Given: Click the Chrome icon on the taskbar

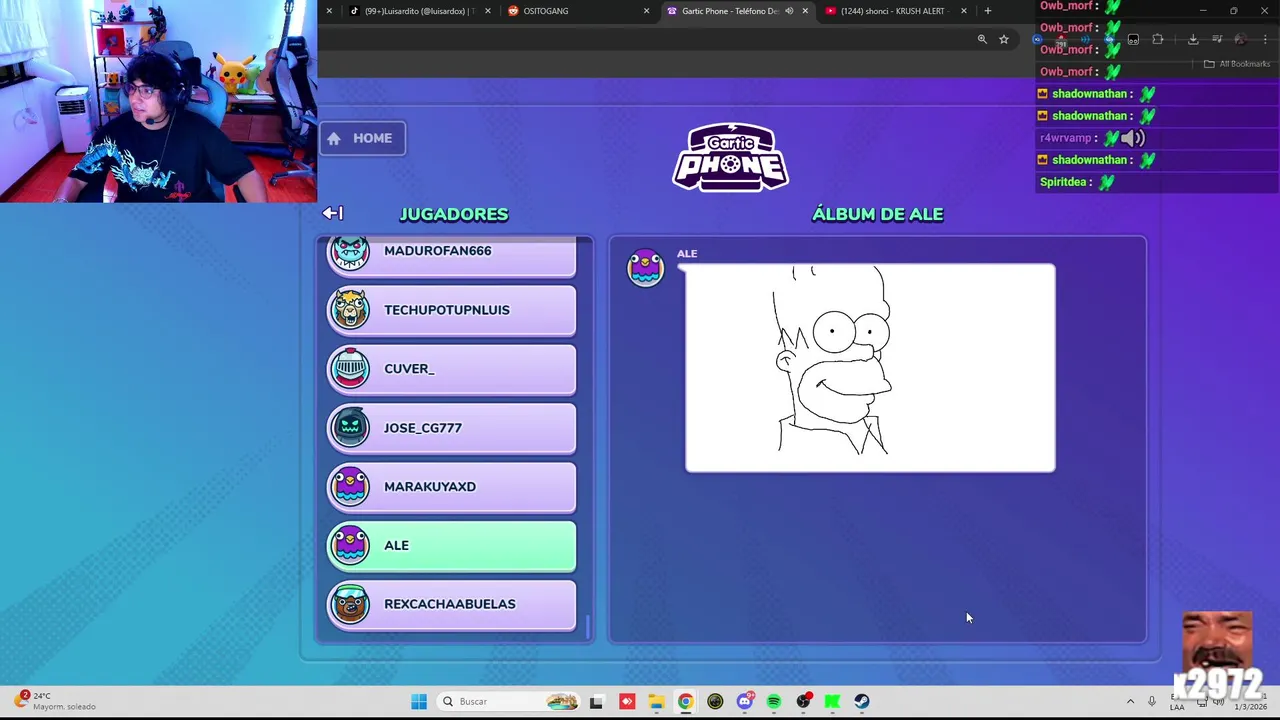Looking at the screenshot, I should (685, 701).
